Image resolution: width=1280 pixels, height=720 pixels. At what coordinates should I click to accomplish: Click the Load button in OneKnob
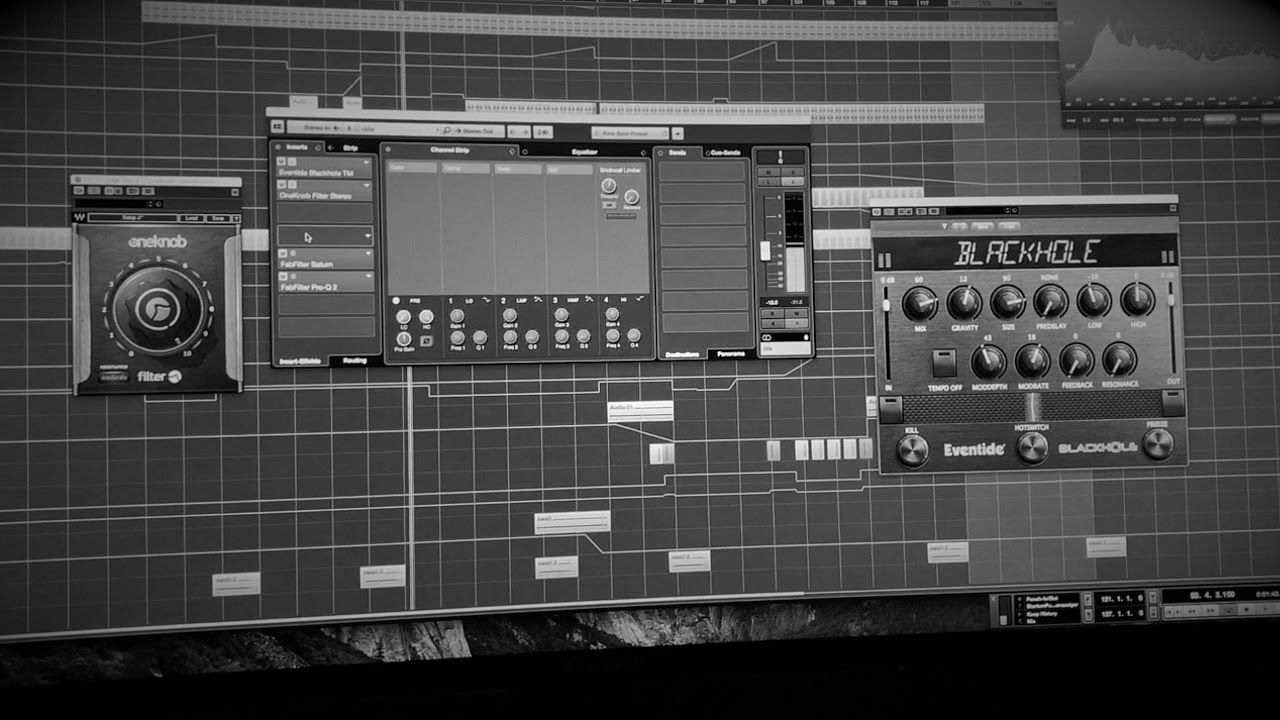click(x=191, y=218)
